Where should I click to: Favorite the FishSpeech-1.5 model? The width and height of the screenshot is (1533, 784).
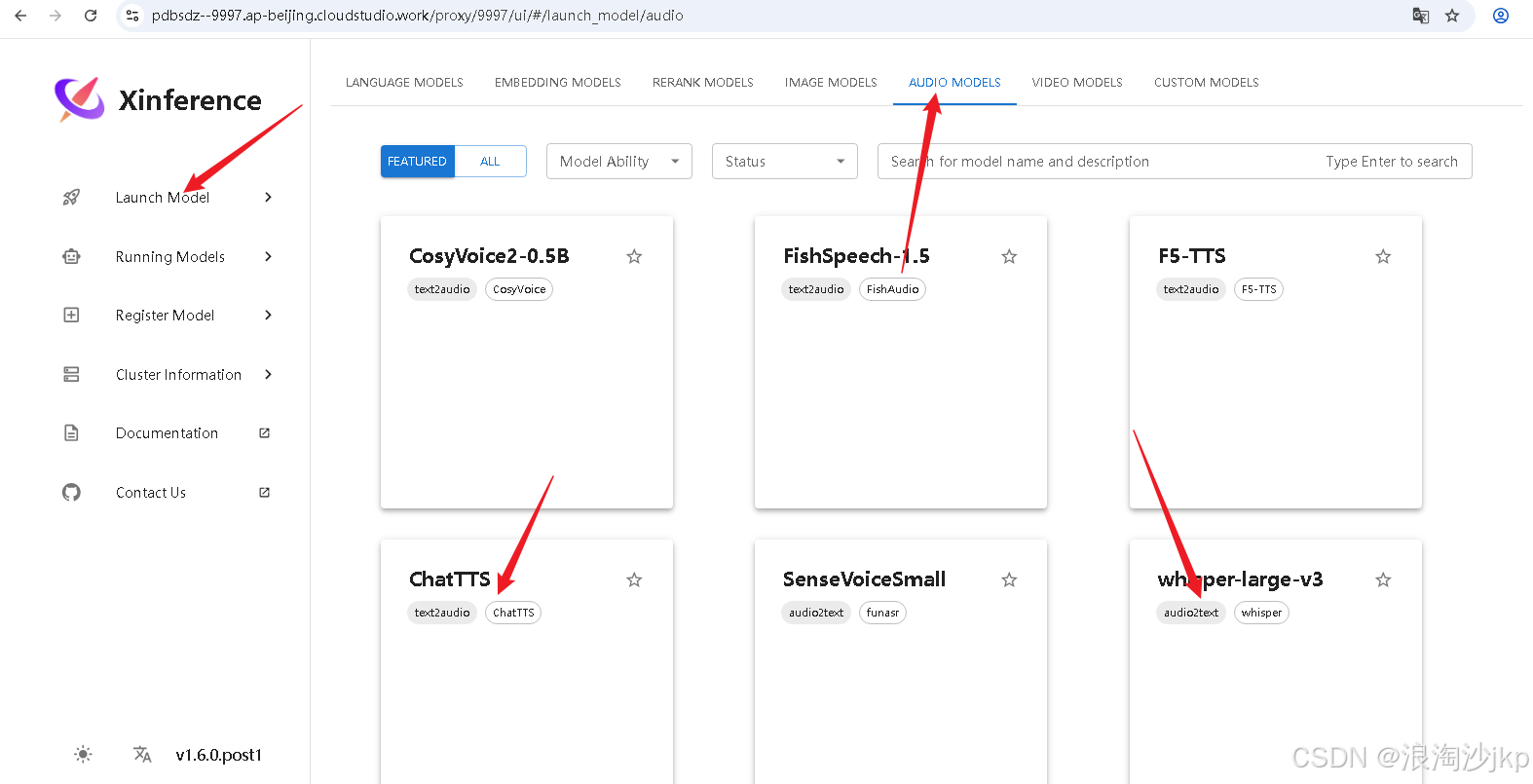pos(1009,256)
